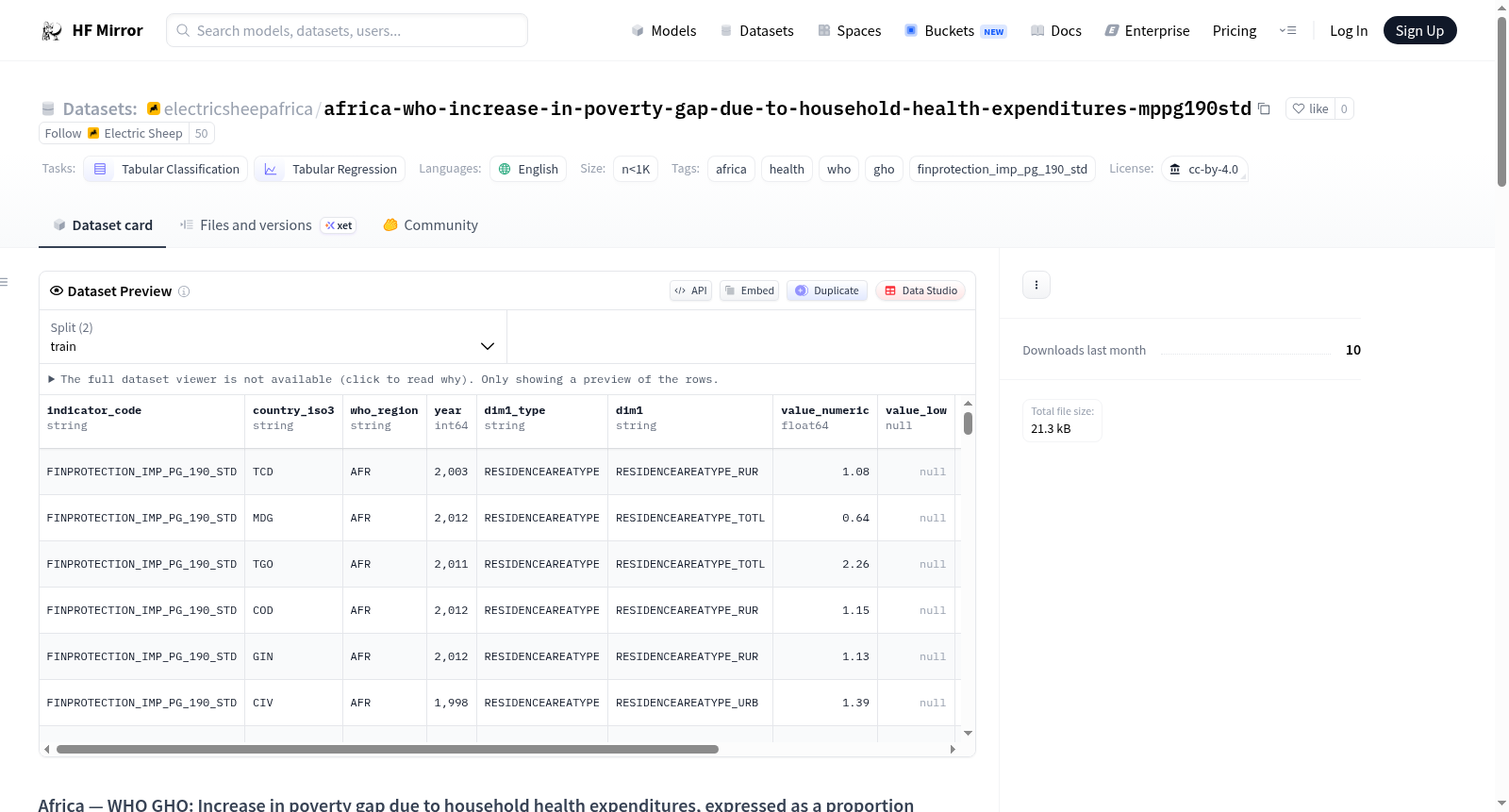Image resolution: width=1509 pixels, height=812 pixels.
Task: Click table scroll down arrow
Action: coord(968,733)
